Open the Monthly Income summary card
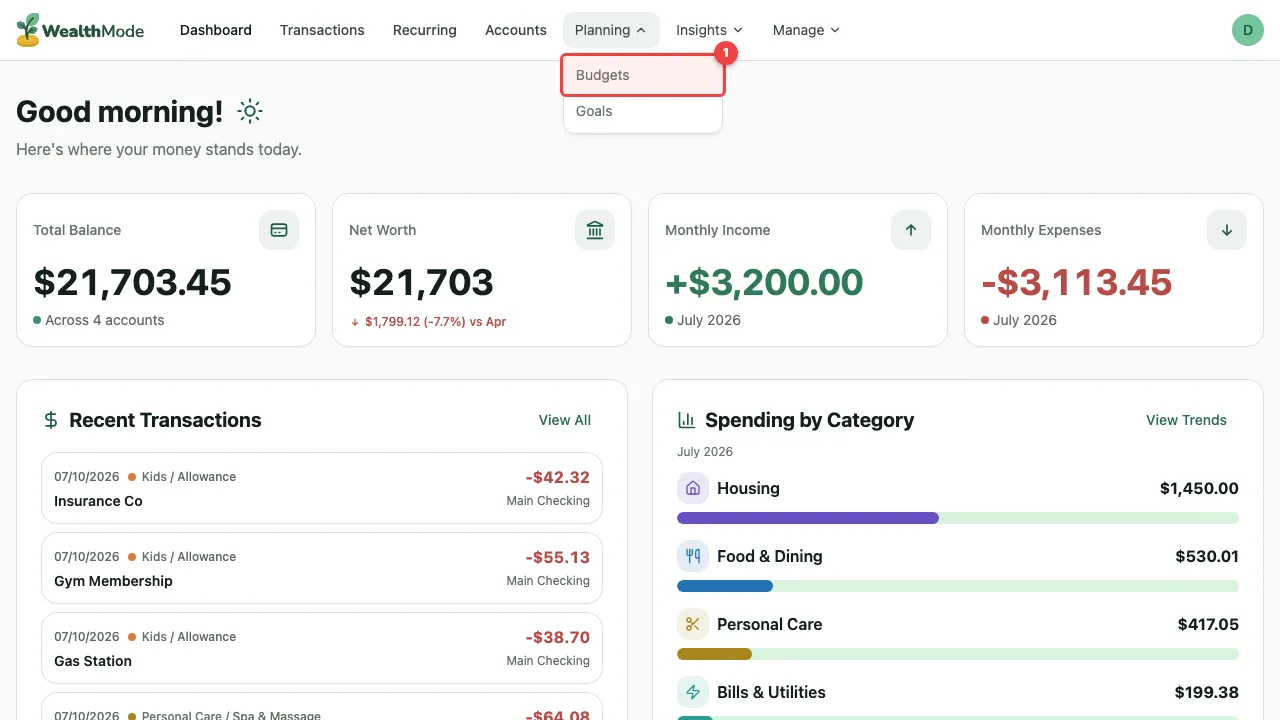 tap(798, 270)
